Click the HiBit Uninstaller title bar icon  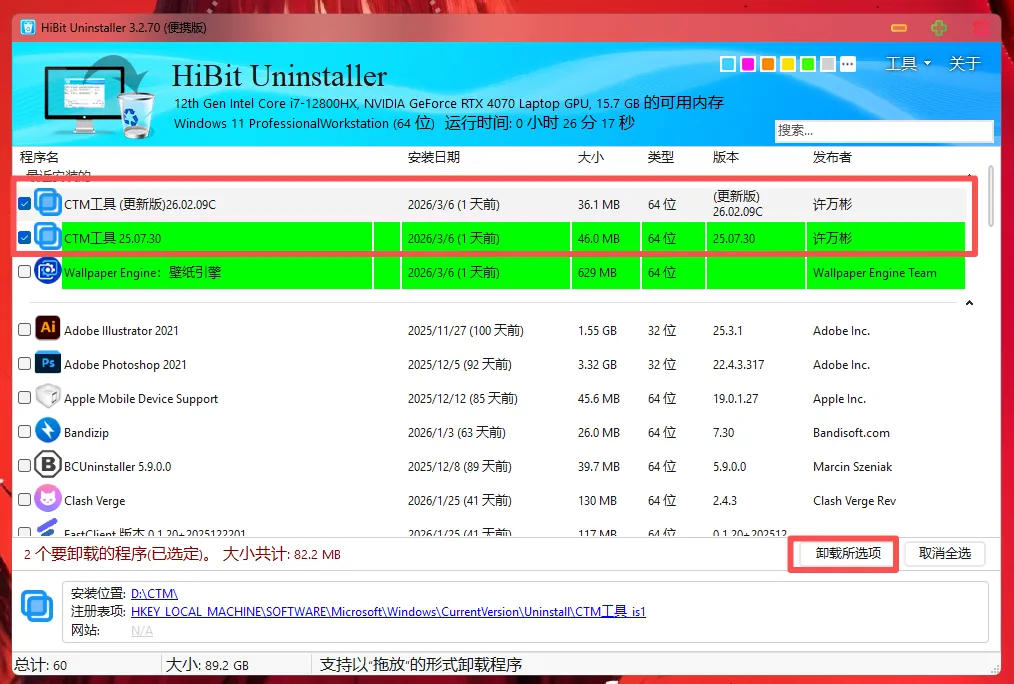pos(28,28)
